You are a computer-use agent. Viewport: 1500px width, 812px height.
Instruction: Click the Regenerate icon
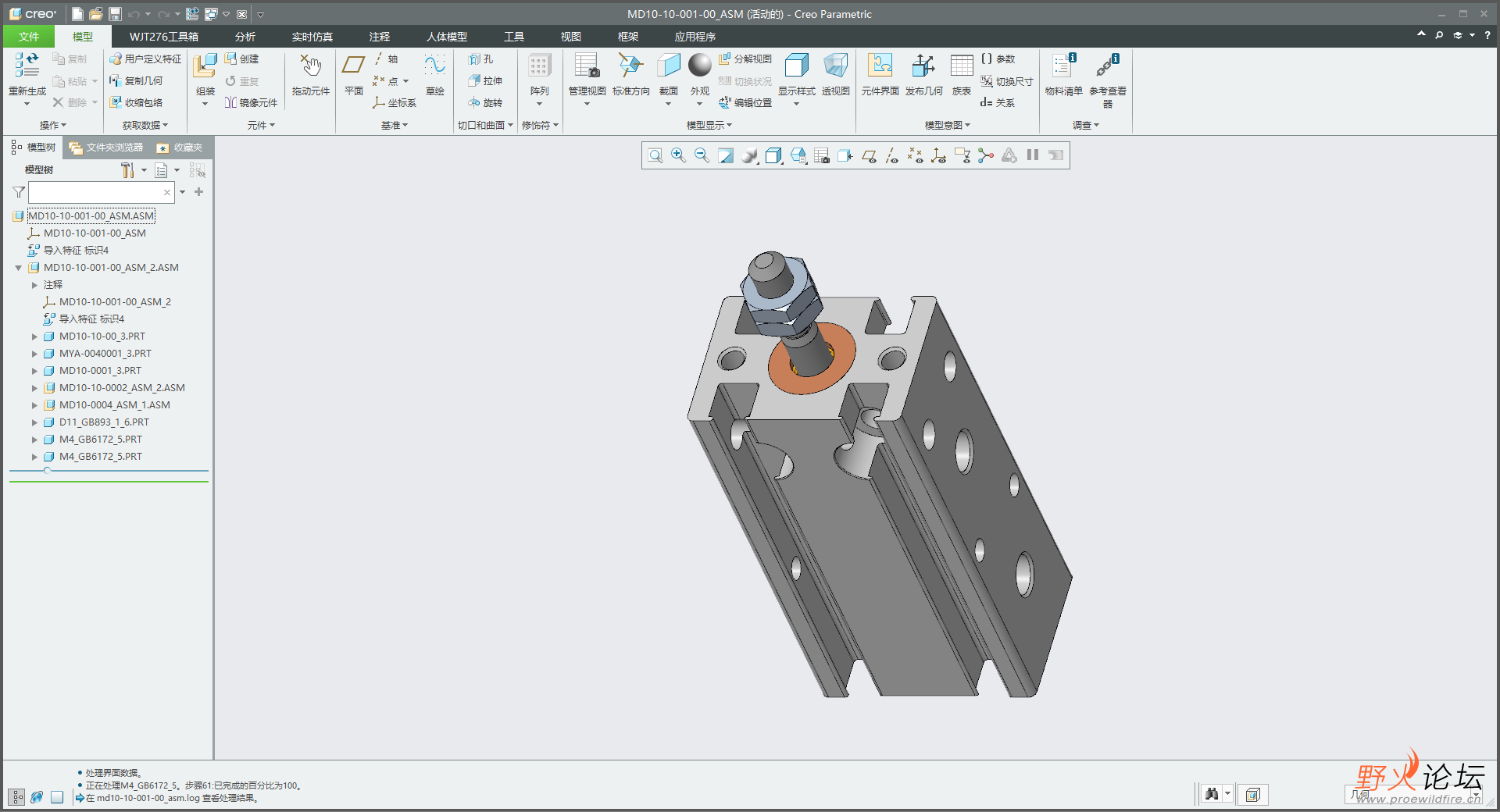point(27,65)
